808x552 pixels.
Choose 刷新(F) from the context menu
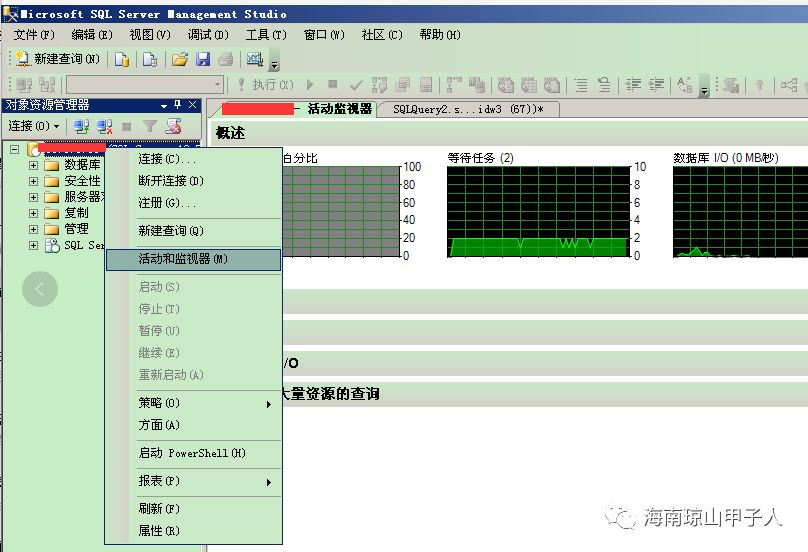194,509
